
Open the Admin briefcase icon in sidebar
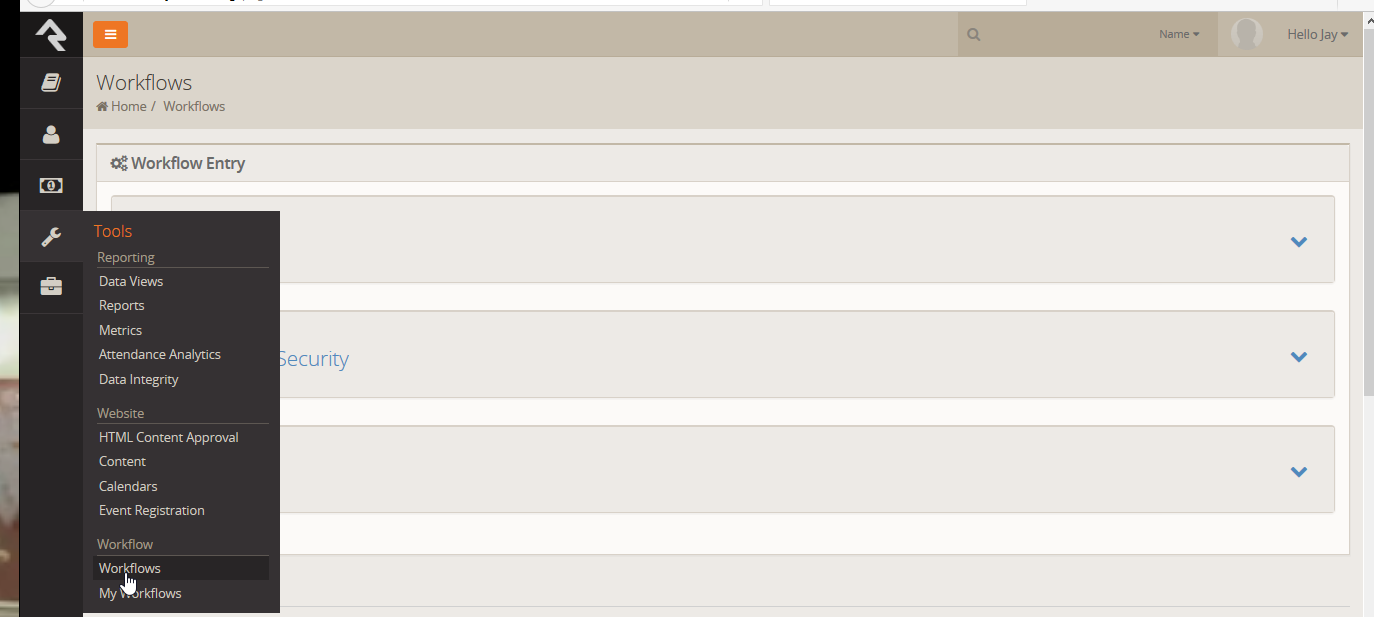pos(51,288)
